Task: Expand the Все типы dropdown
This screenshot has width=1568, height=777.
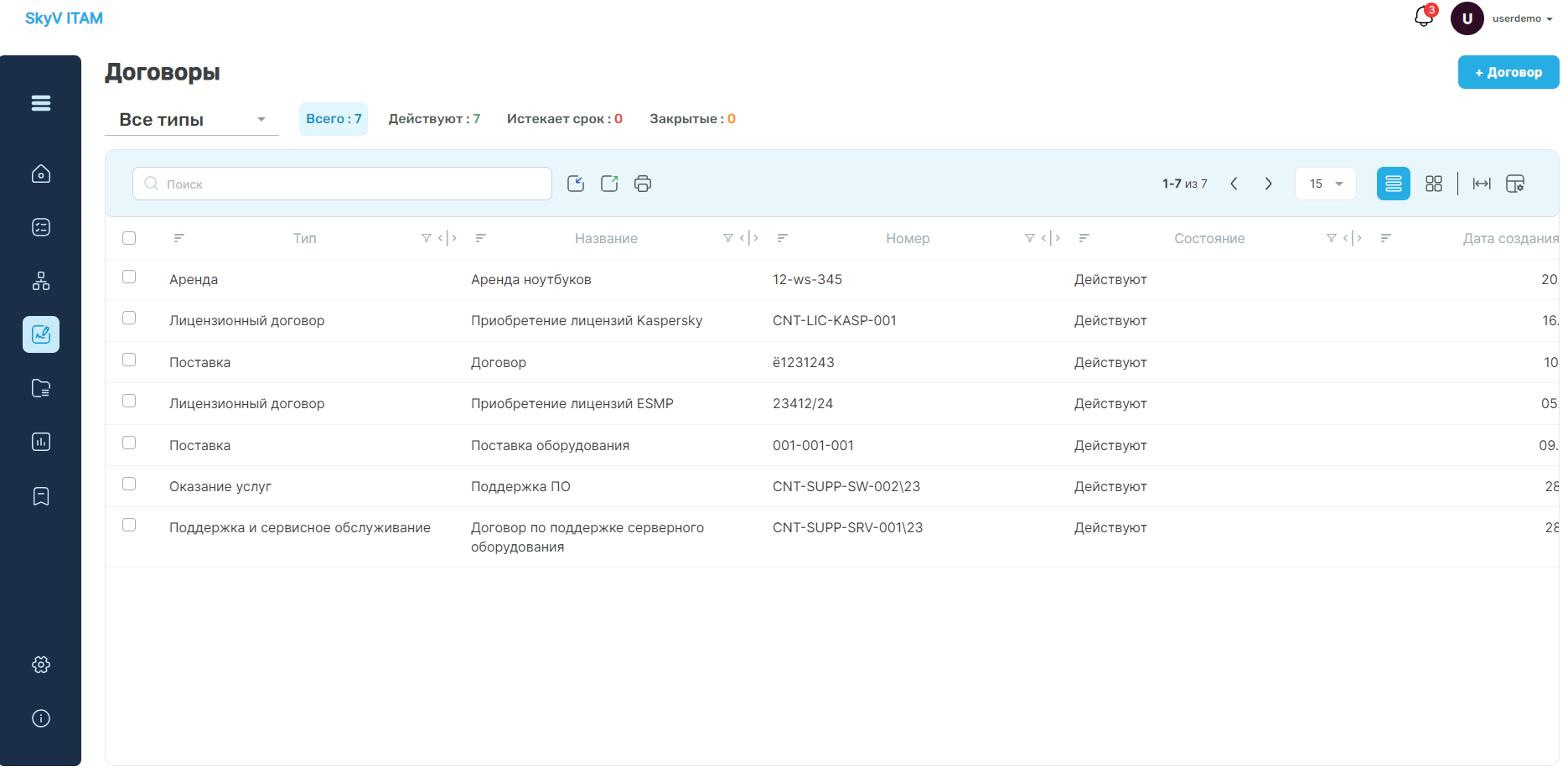Action: 192,120
